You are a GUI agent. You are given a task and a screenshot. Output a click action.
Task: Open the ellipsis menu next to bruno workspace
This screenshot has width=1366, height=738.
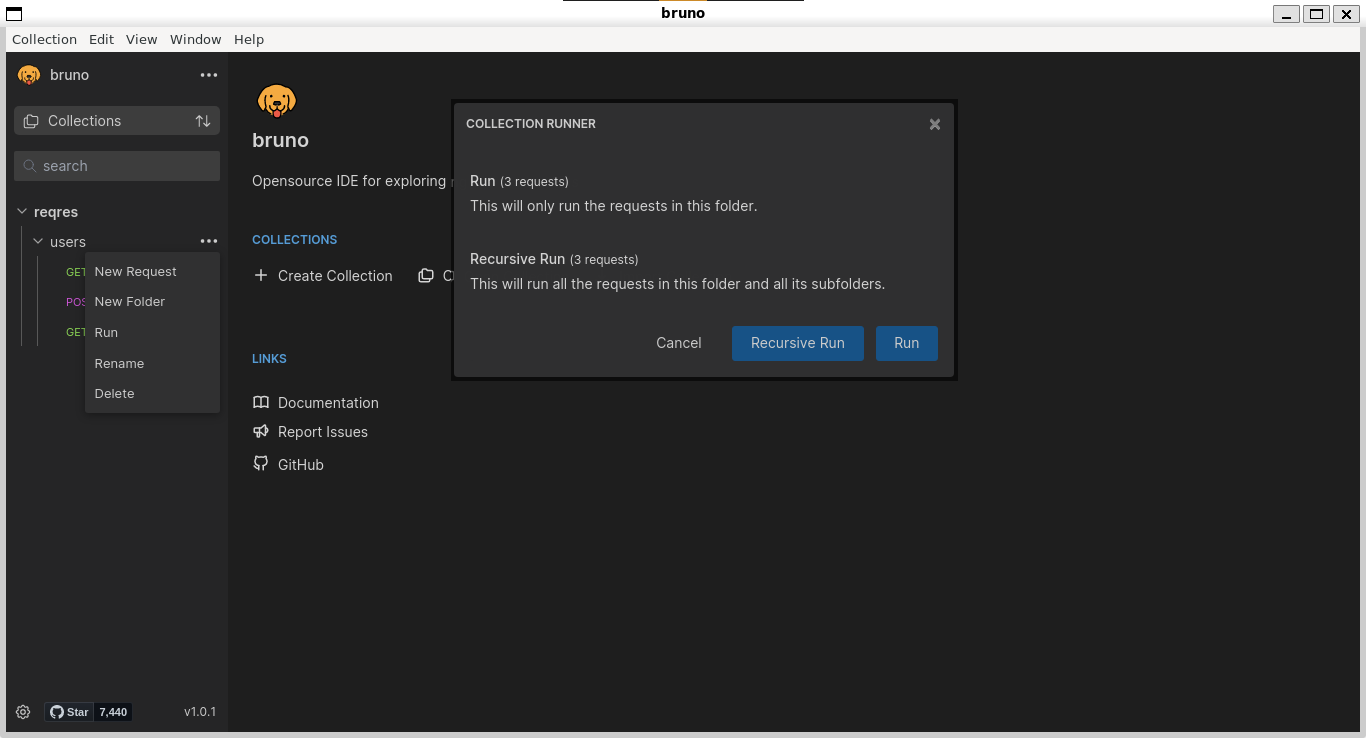coord(209,74)
